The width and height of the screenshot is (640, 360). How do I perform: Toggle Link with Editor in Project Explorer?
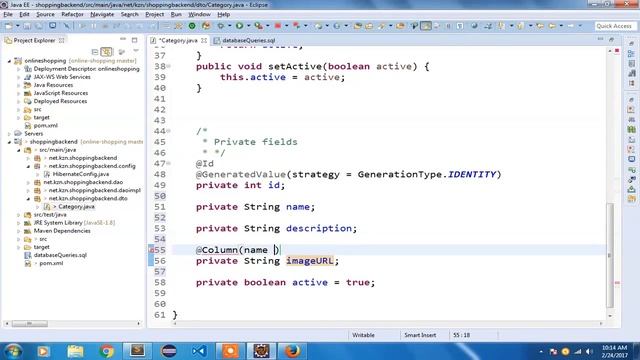(106, 52)
